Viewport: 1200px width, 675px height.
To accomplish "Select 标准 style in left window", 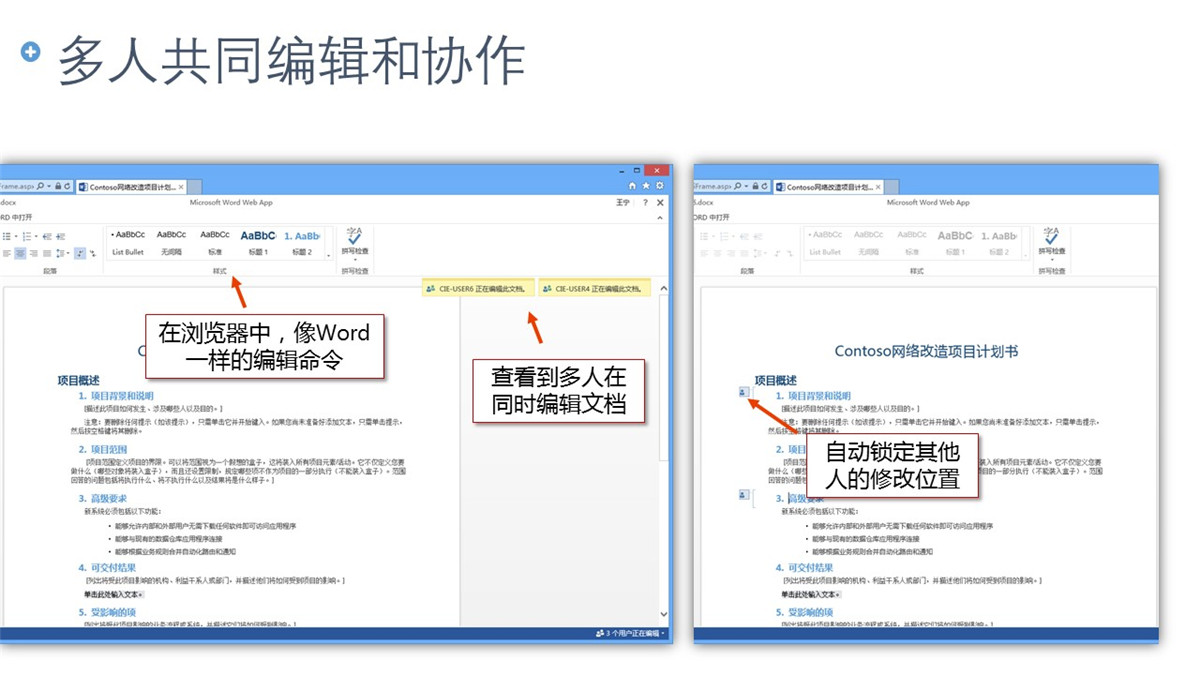I will pyautogui.click(x=214, y=243).
